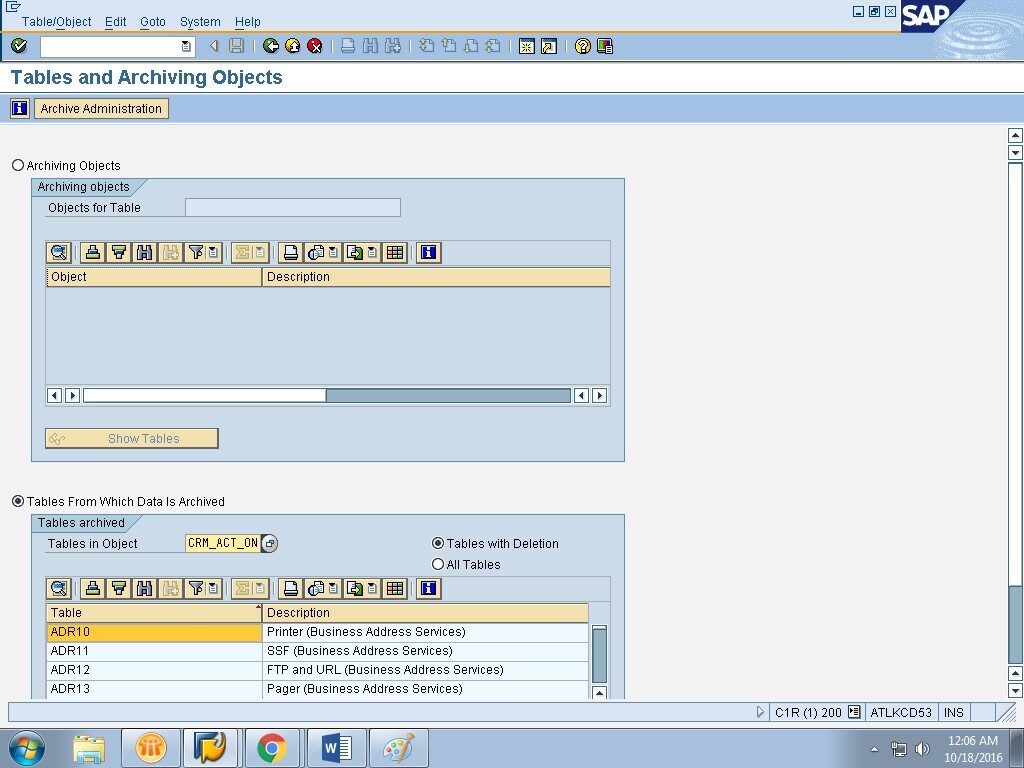Click Find binoculars icon in Tables archived toolbar

pyautogui.click(x=144, y=589)
